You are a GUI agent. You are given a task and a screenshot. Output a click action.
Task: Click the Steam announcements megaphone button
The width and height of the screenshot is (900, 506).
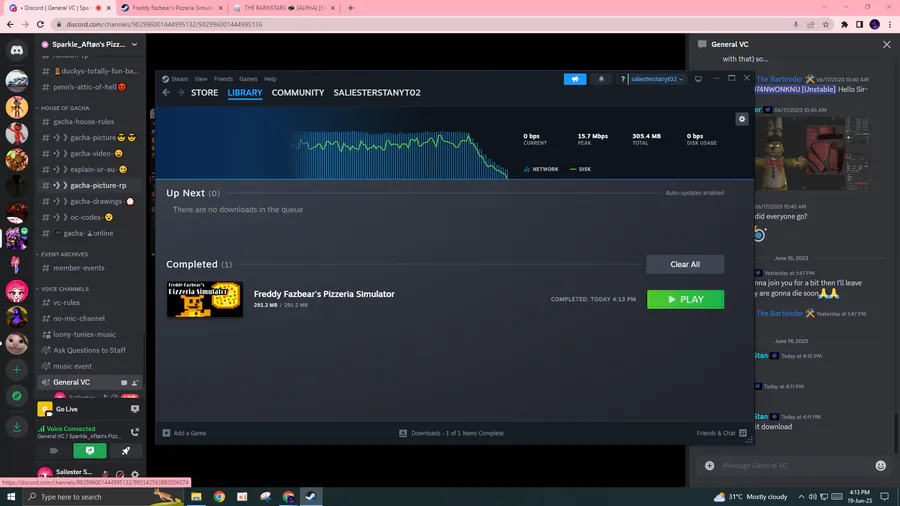tap(575, 79)
